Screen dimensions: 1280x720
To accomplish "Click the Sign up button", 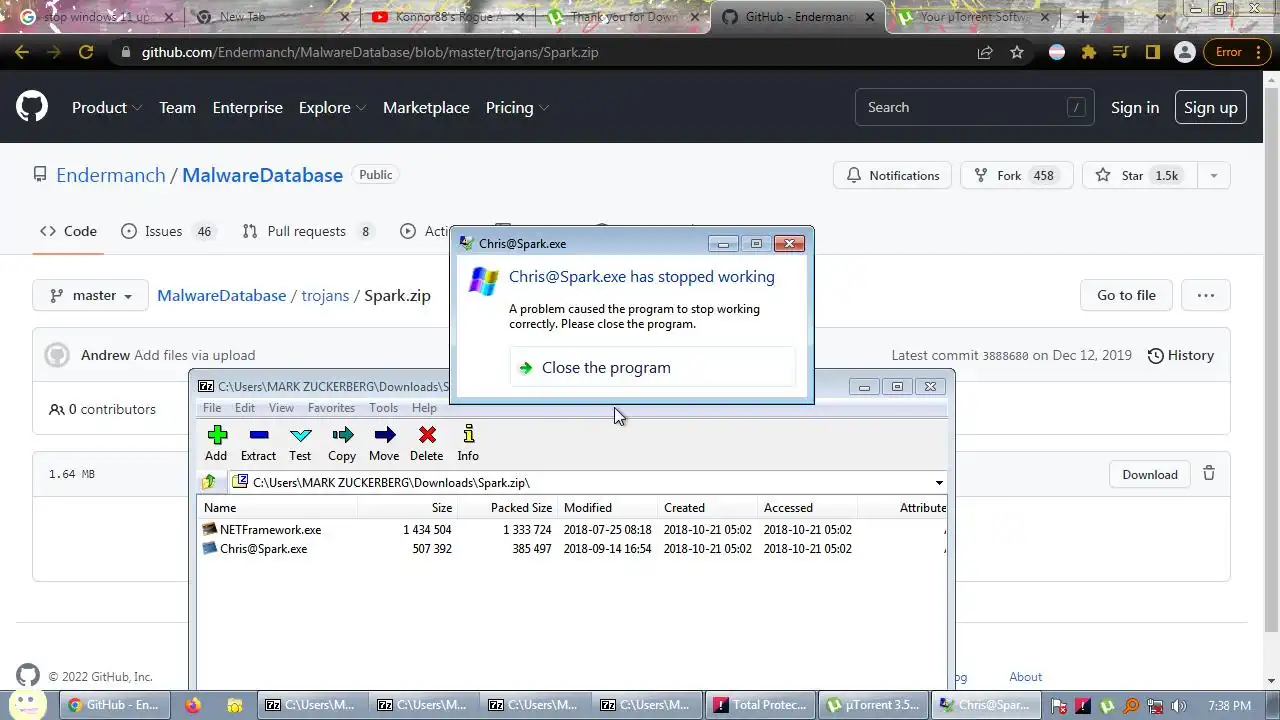I will [1210, 107].
